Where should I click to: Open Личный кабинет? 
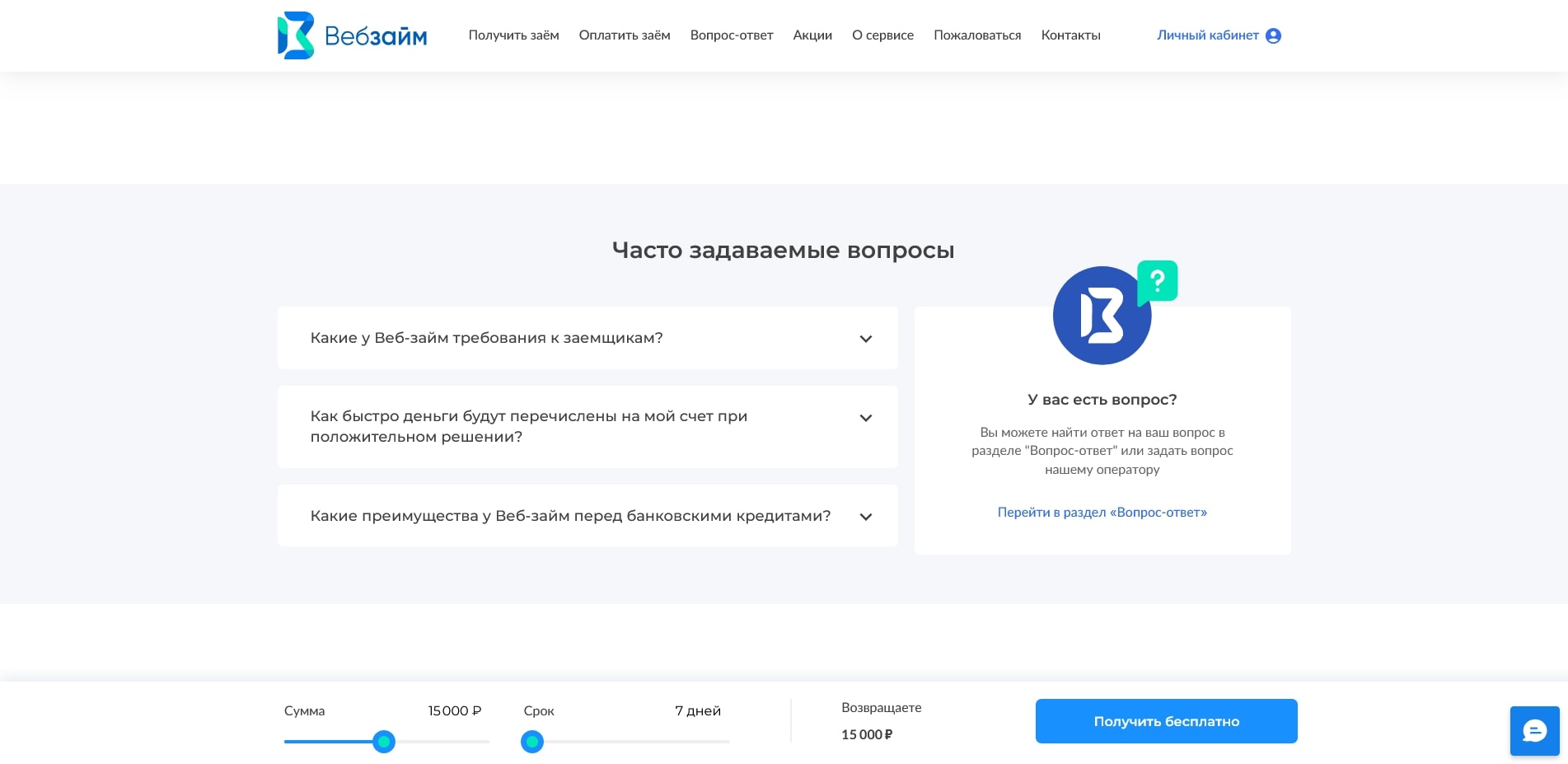1208,35
